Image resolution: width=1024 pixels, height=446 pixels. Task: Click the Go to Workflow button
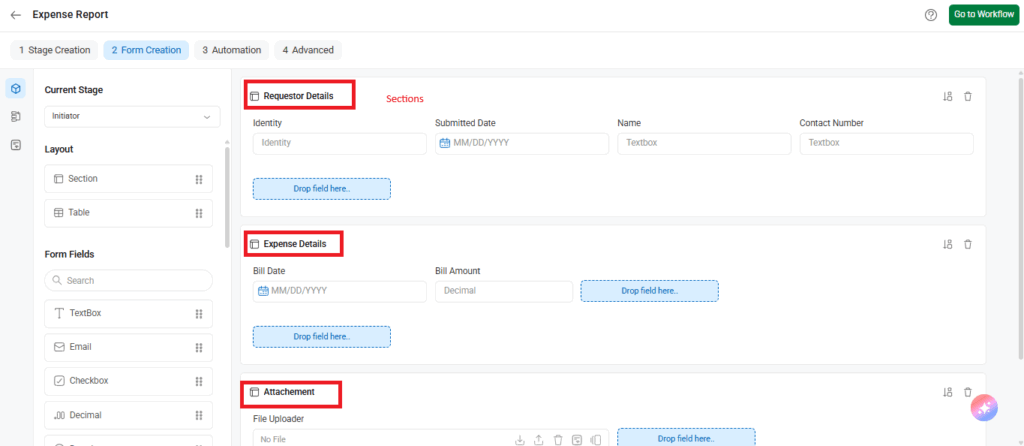coord(982,15)
